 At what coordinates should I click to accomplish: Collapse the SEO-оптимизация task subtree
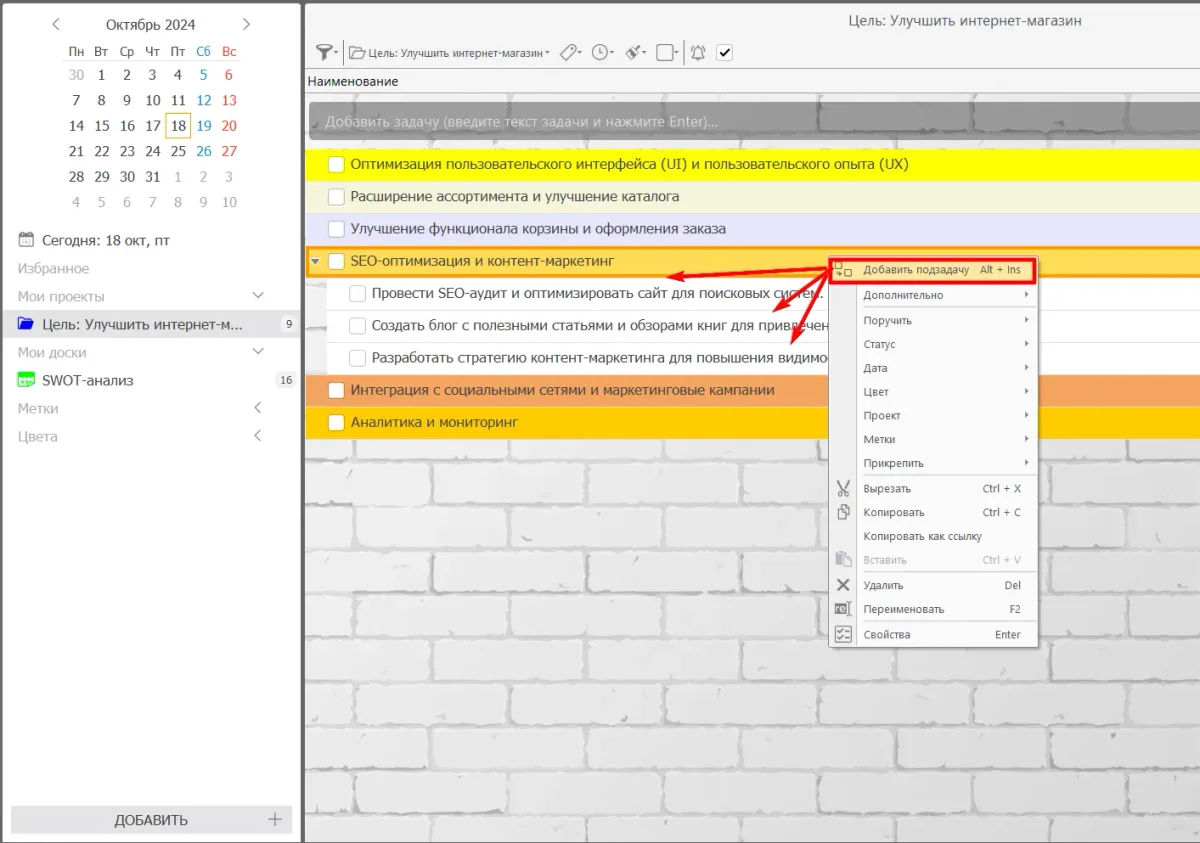(x=315, y=262)
